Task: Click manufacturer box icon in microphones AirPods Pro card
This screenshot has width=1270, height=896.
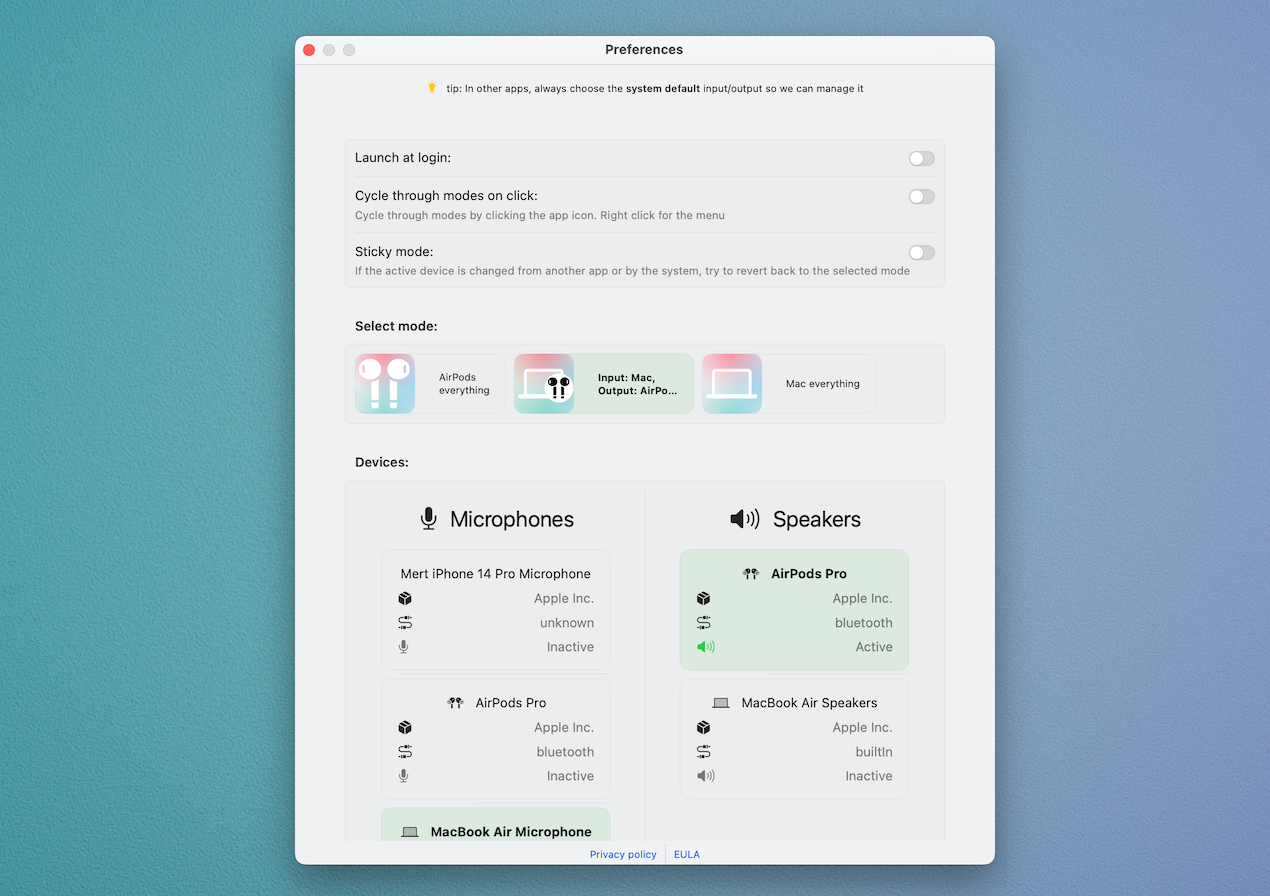Action: coord(405,728)
